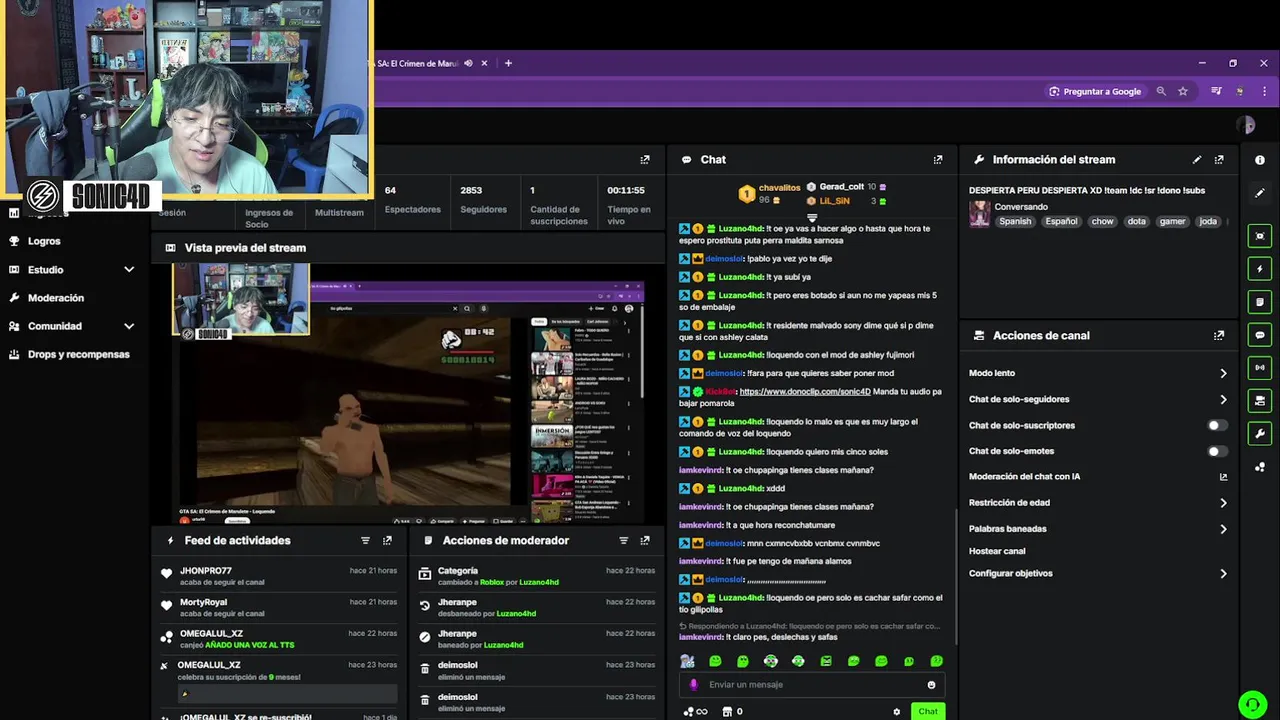
Task: Toggle Chat de solo-emotes switch
Action: [1217, 451]
